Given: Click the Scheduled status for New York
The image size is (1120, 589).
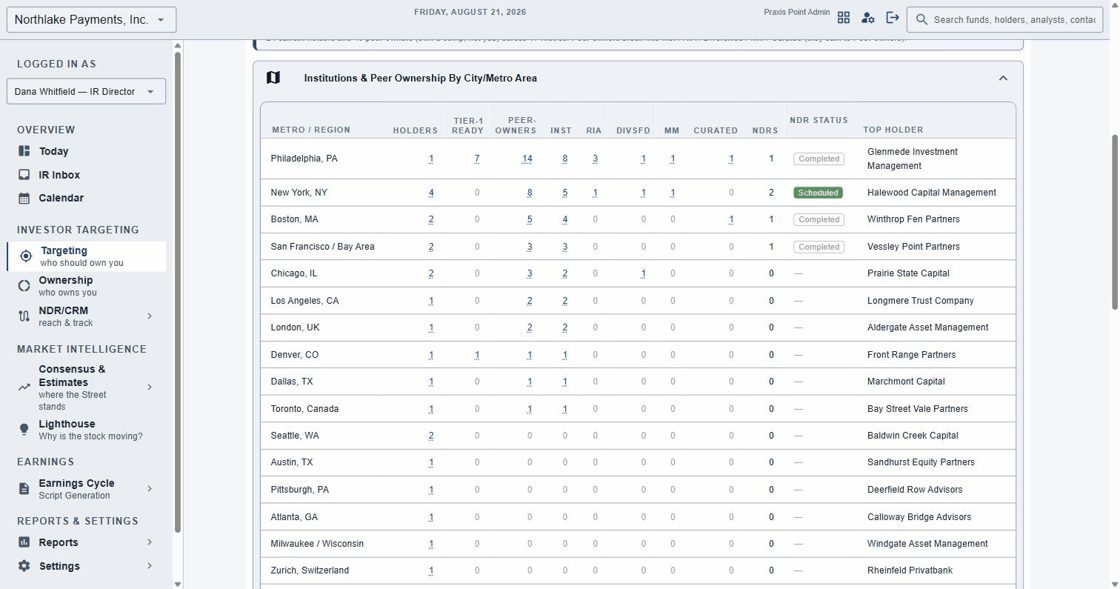Looking at the screenshot, I should point(818,193).
